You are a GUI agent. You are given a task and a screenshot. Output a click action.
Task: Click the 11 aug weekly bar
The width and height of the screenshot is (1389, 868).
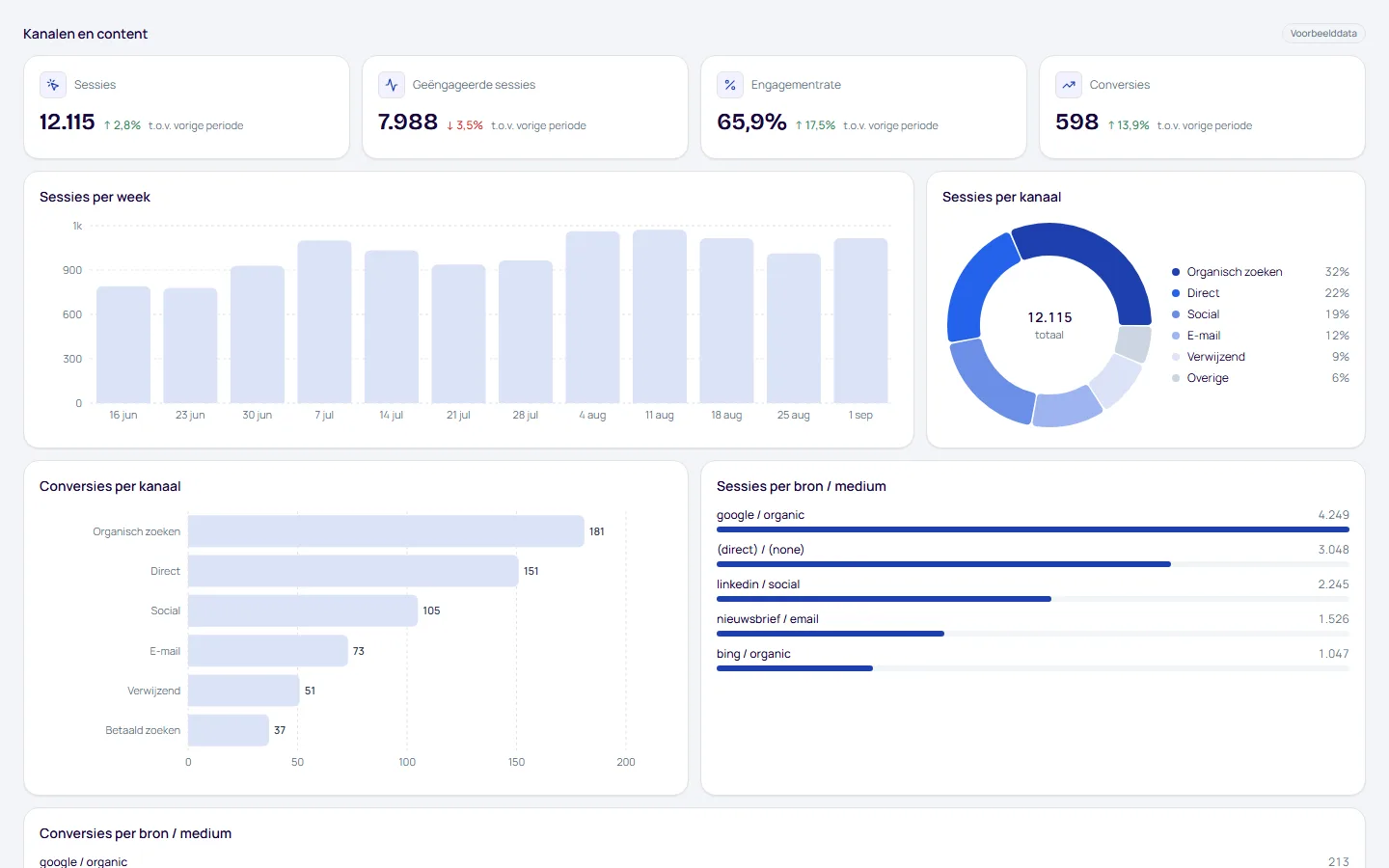(x=660, y=316)
